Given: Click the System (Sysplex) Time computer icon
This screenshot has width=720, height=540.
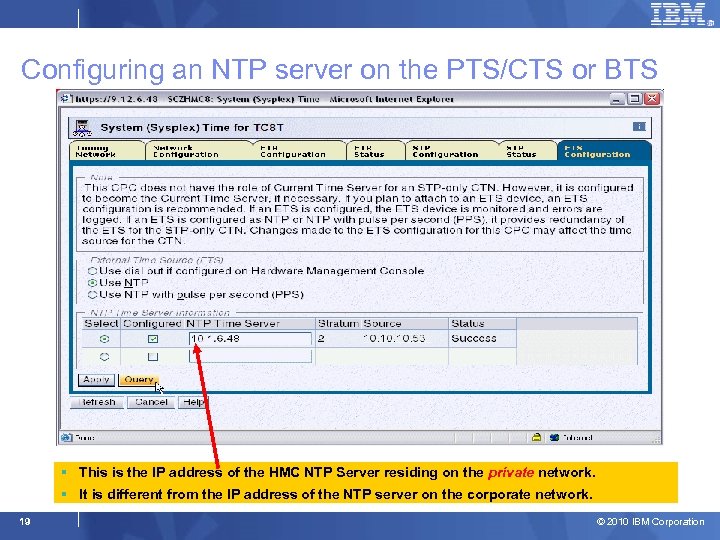Looking at the screenshot, I should [x=82, y=128].
